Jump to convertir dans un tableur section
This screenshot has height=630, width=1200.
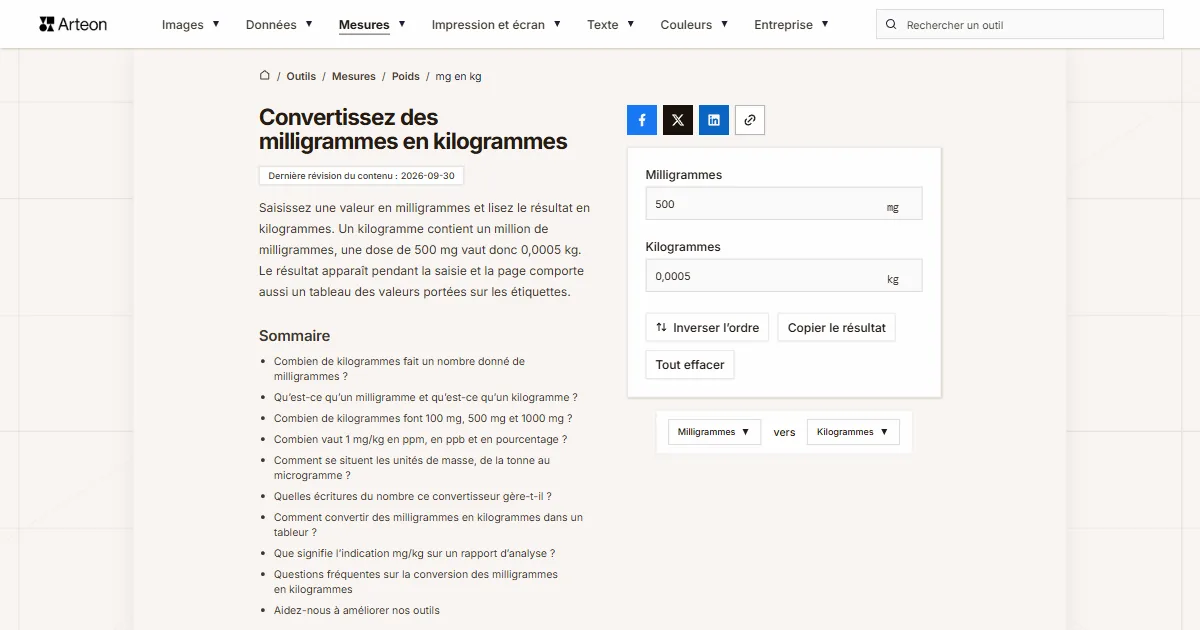[x=428, y=525]
